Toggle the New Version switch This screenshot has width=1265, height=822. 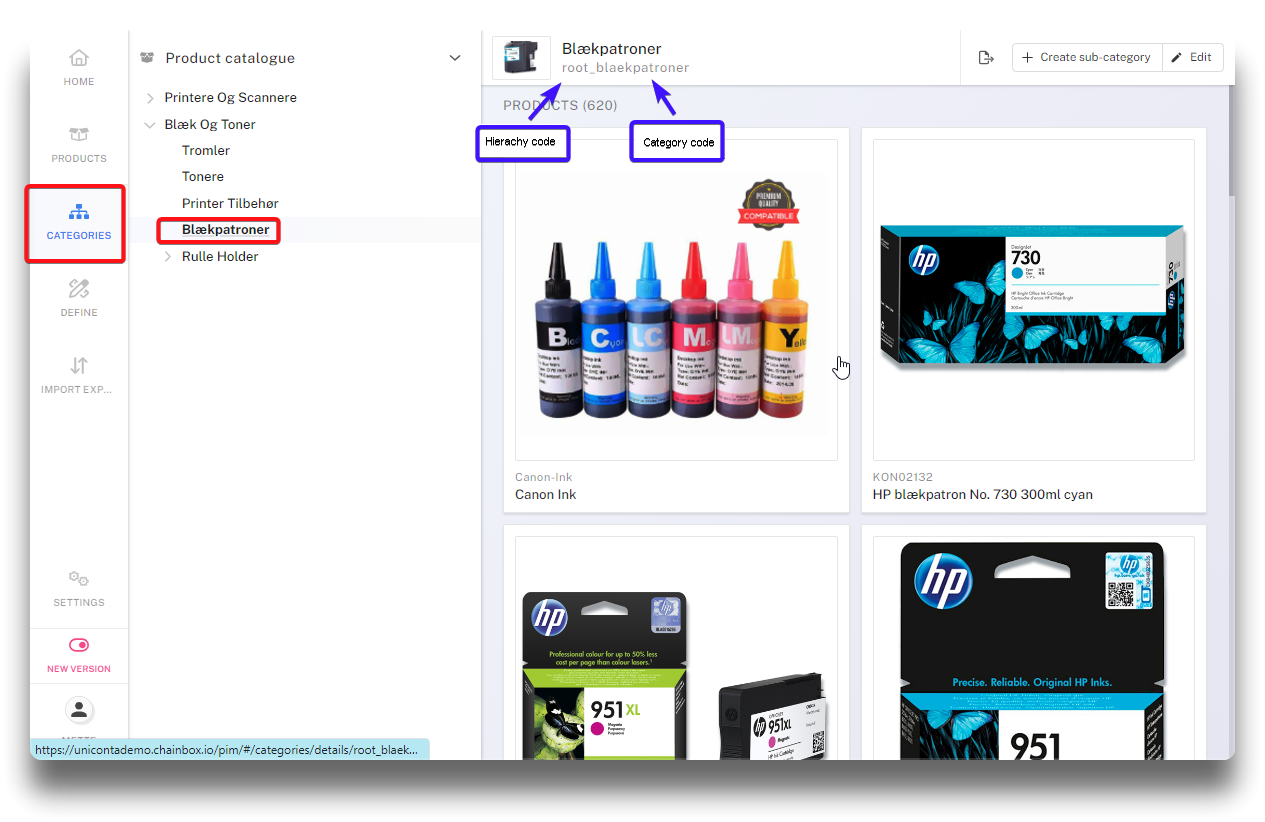pos(79,645)
